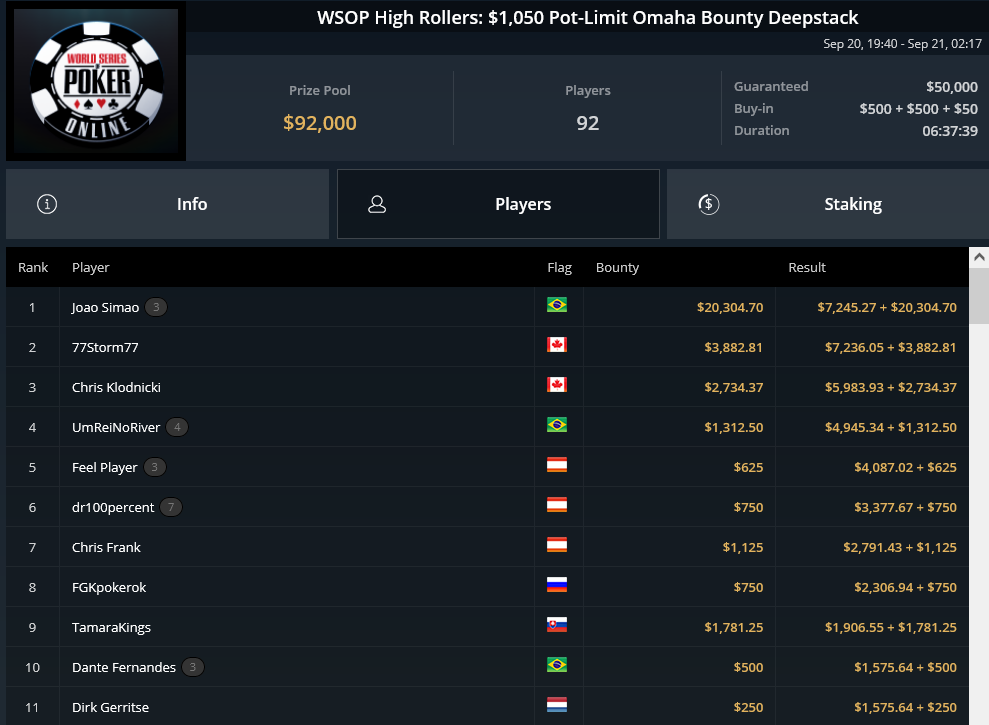
Task: Click the 3 badge next to Dante Fernandes
Action: [193, 667]
